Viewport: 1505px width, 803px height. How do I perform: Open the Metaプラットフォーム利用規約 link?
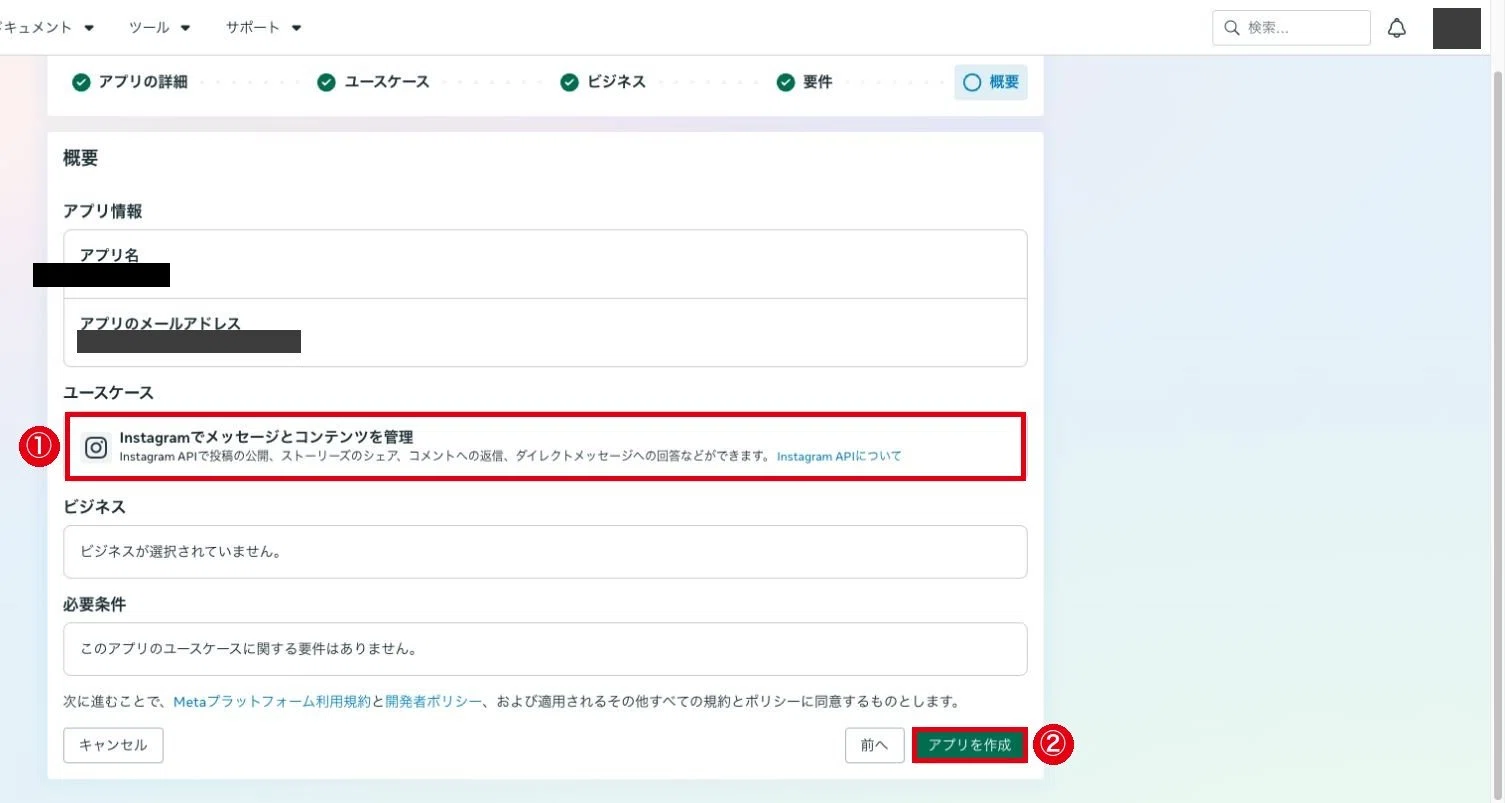[272, 701]
